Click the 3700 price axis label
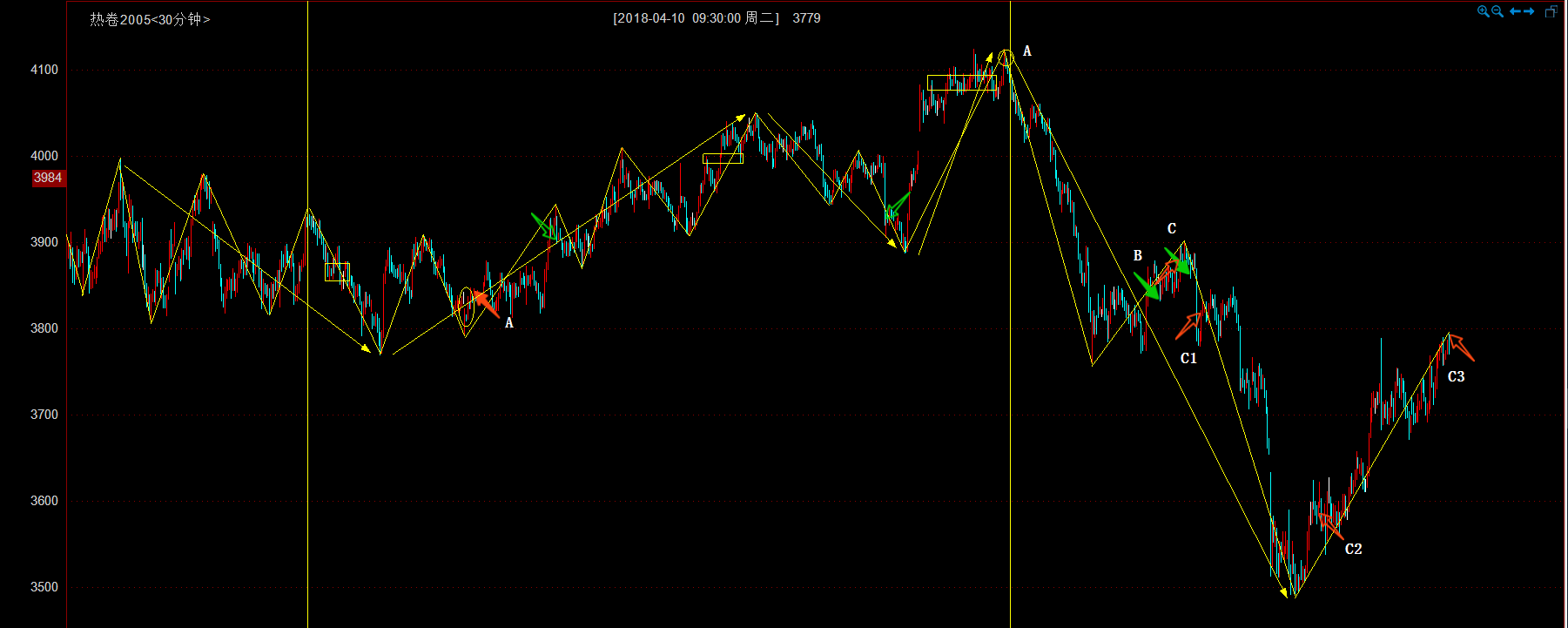The width and height of the screenshot is (1568, 628). click(44, 415)
